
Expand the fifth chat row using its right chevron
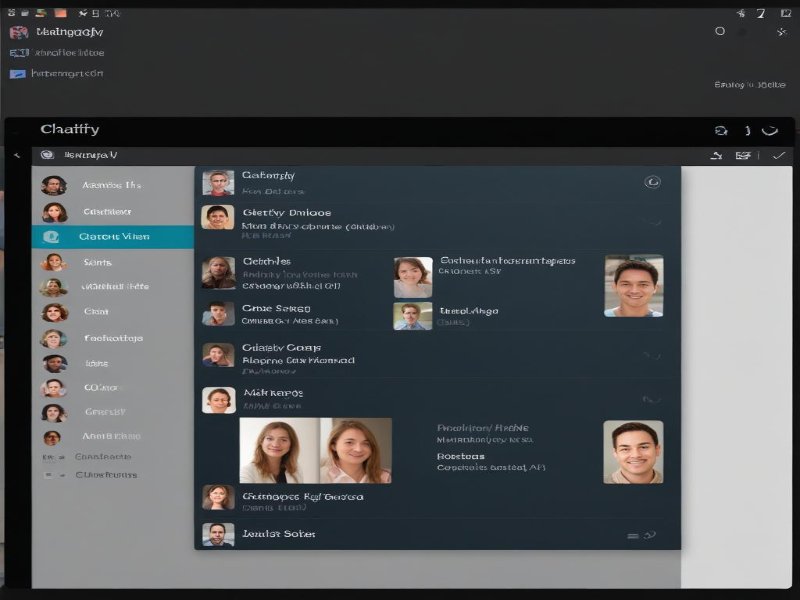point(652,354)
